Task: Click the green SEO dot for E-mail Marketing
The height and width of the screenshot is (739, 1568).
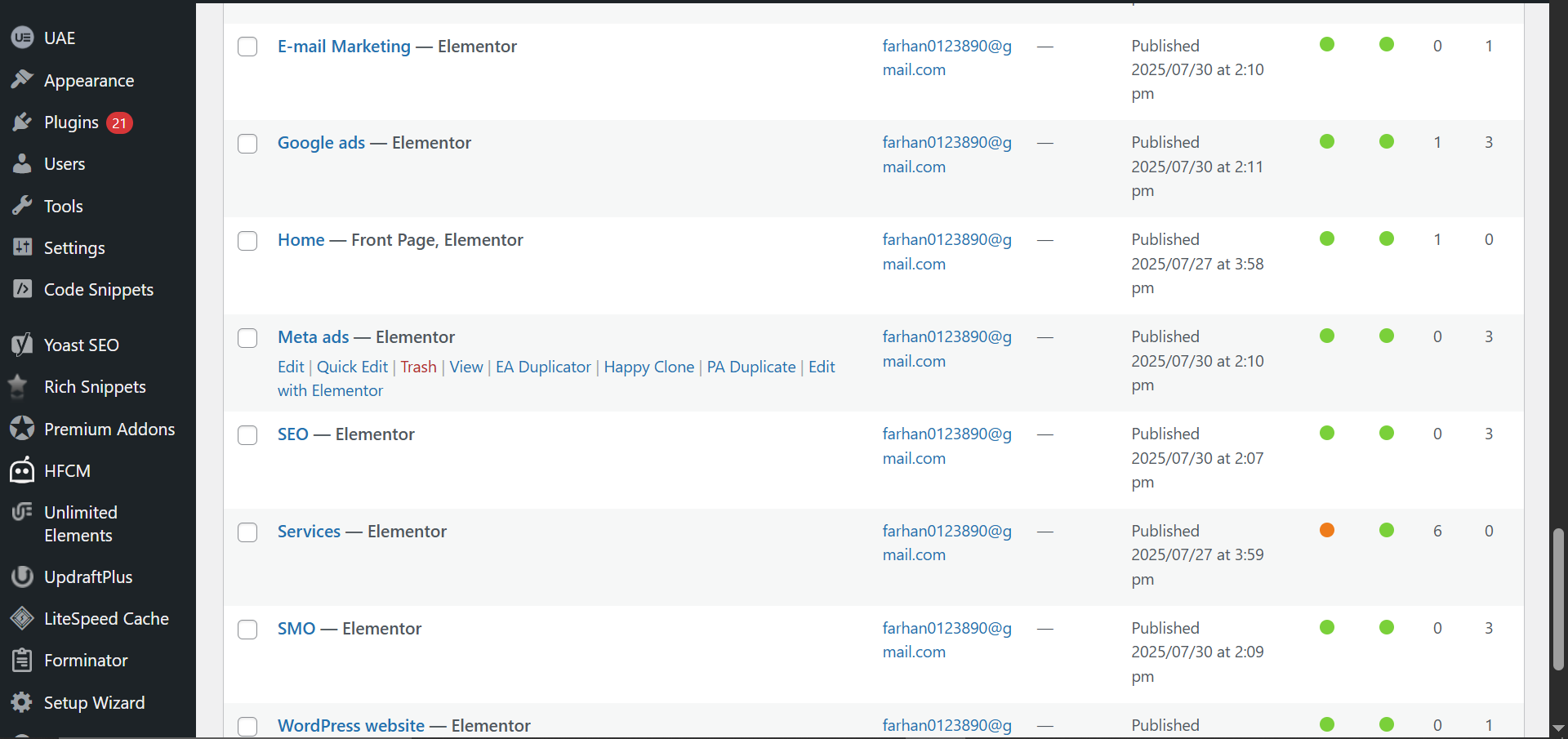Action: pos(1327,44)
